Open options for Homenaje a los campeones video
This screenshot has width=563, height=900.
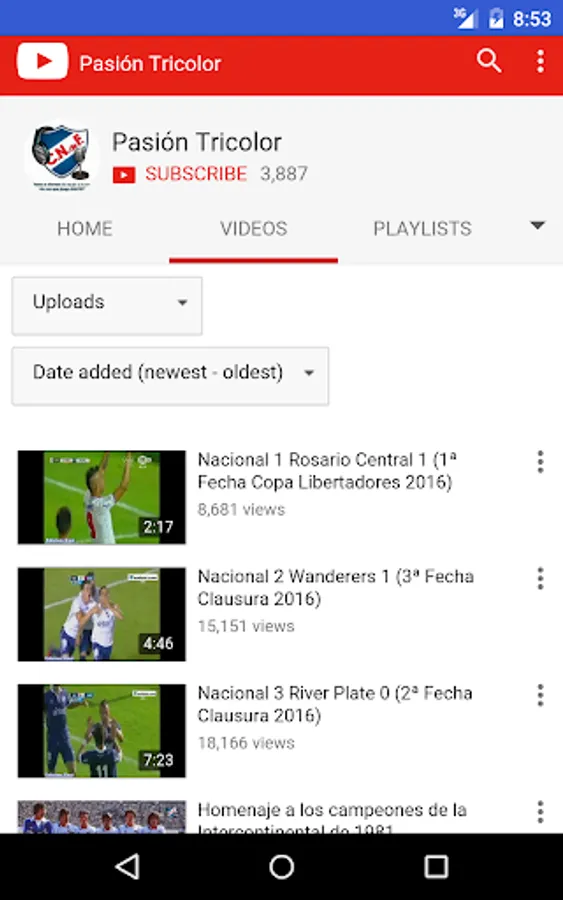(540, 812)
